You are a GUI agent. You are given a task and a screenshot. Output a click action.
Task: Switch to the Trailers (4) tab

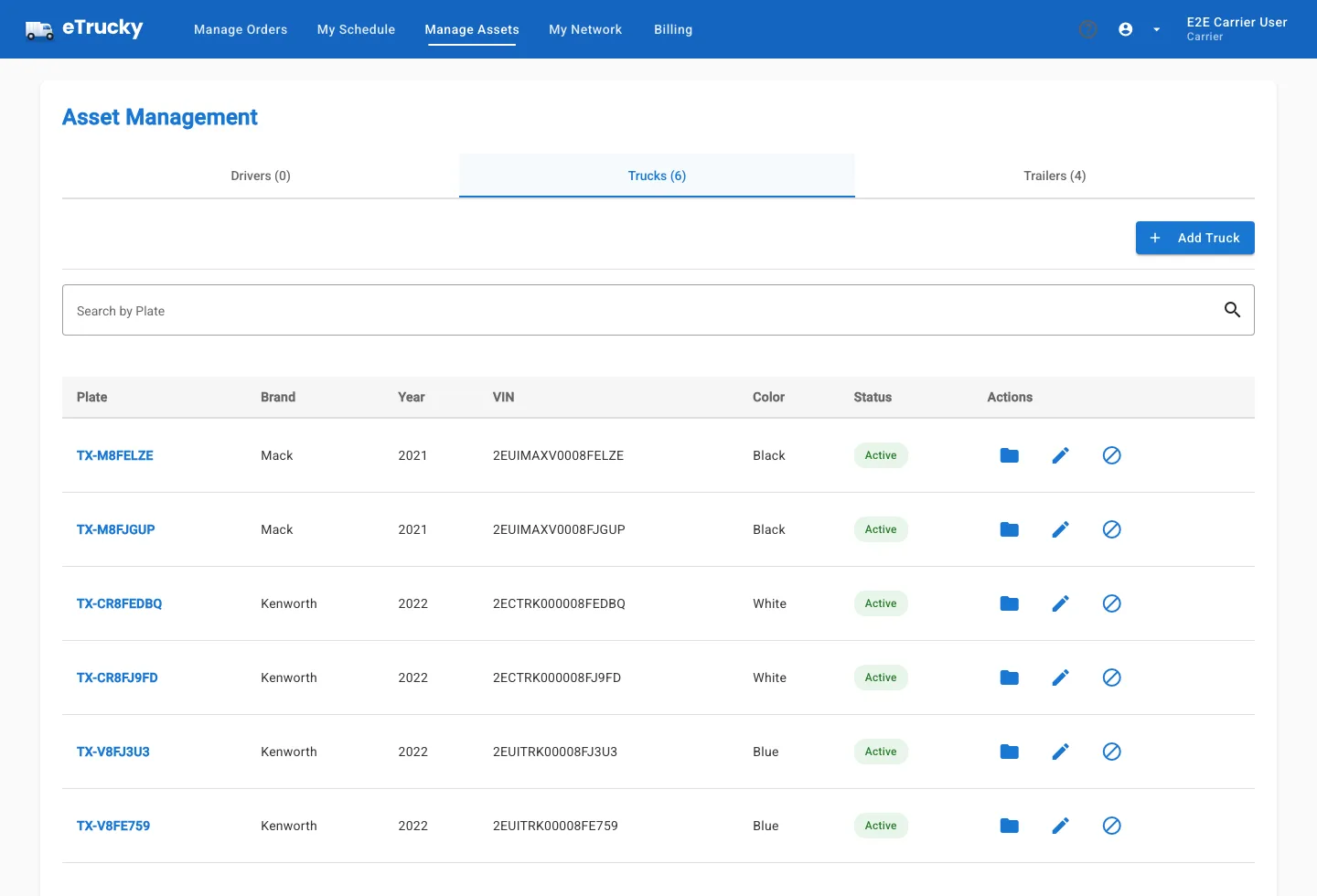[x=1055, y=176]
